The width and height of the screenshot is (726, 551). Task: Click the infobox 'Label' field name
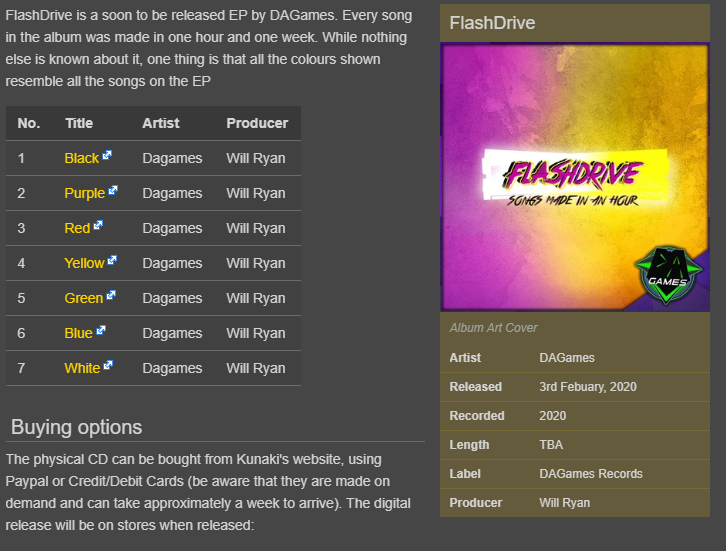465,474
